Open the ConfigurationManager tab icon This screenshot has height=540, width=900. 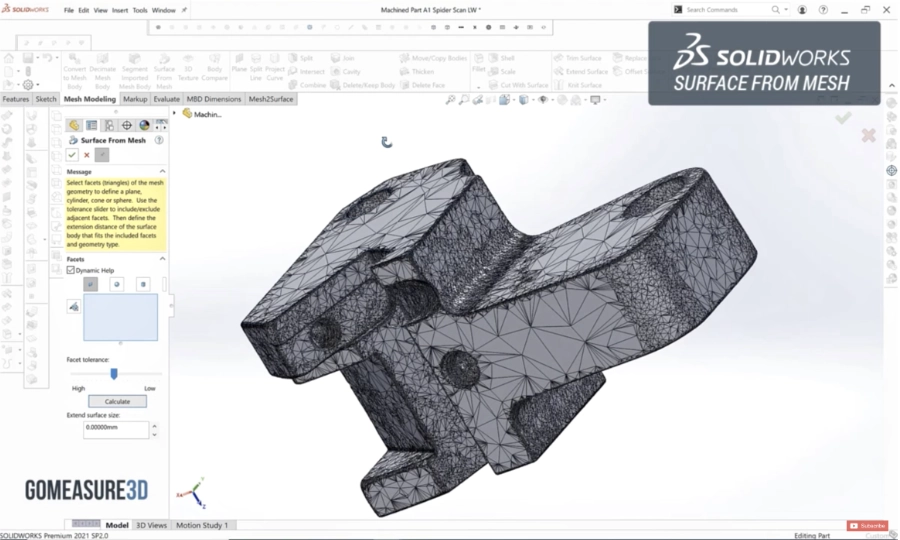click(x=109, y=126)
